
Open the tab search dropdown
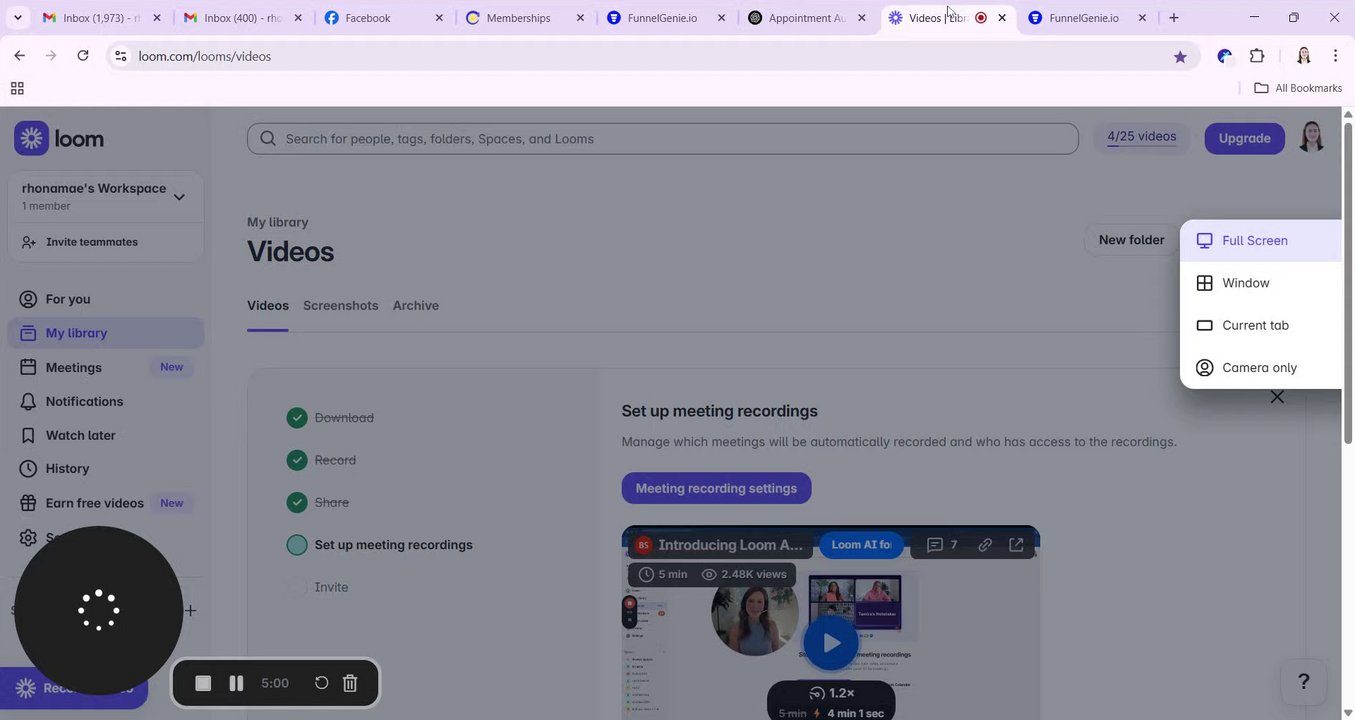17,18
